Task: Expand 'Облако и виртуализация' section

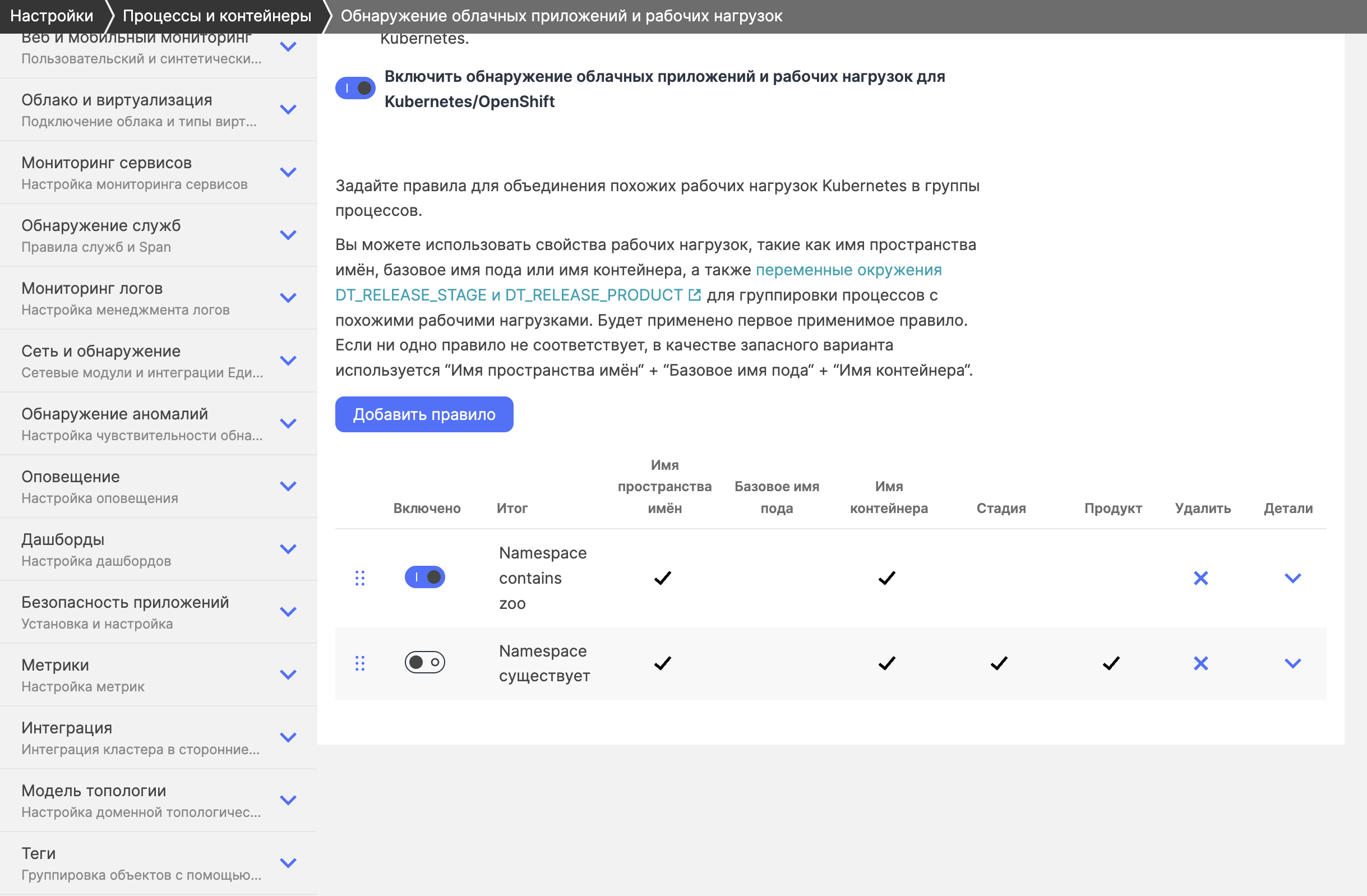Action: tap(288, 109)
